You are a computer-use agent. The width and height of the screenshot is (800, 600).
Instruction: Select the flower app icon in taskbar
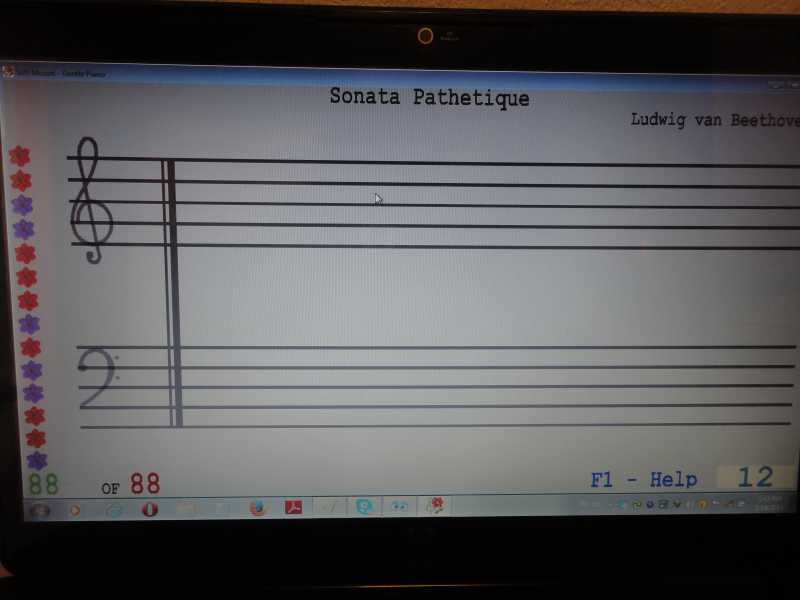click(x=435, y=505)
